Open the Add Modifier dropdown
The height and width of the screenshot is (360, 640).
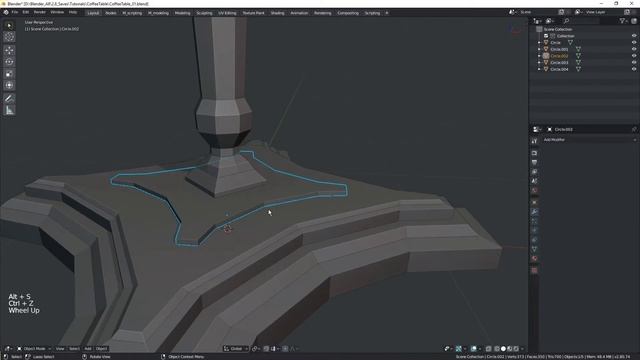[589, 140]
